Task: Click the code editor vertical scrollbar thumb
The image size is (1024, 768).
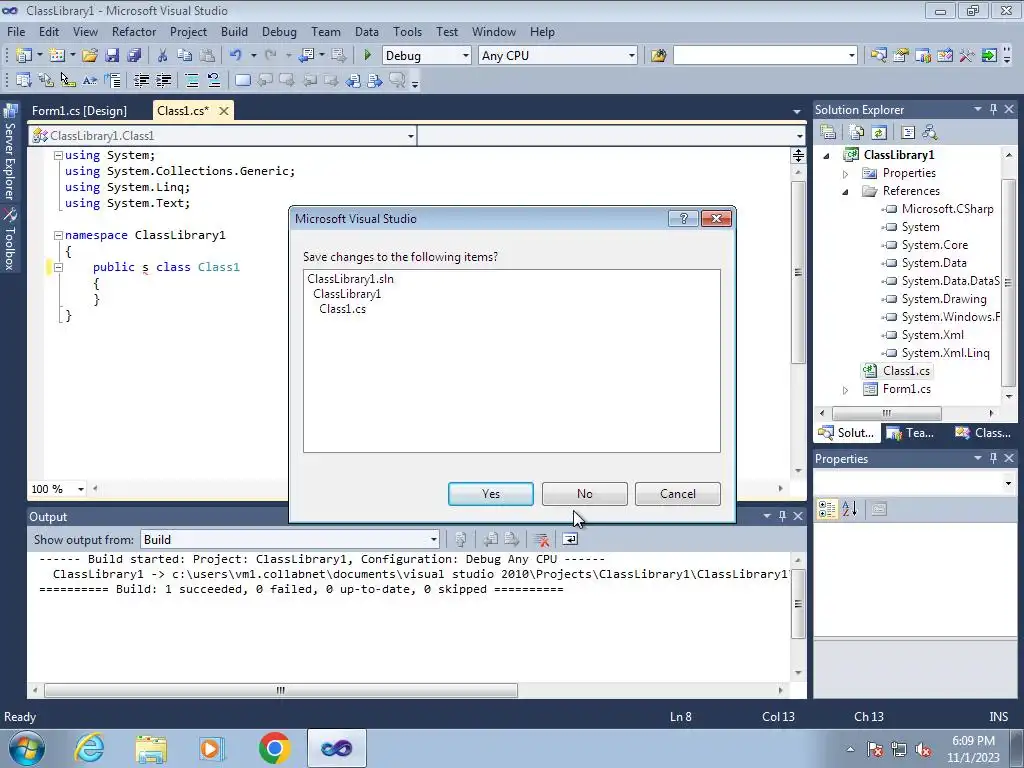Action: point(798,272)
